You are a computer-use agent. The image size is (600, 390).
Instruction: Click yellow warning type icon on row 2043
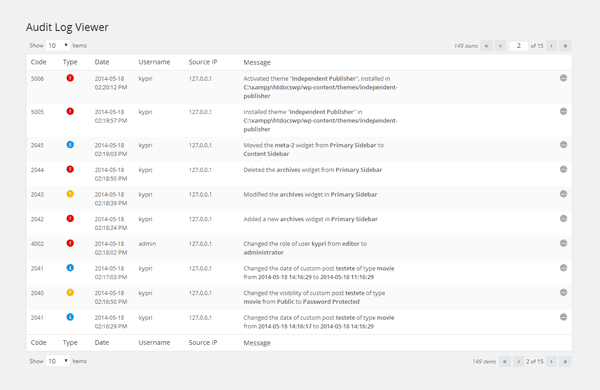[x=70, y=194]
